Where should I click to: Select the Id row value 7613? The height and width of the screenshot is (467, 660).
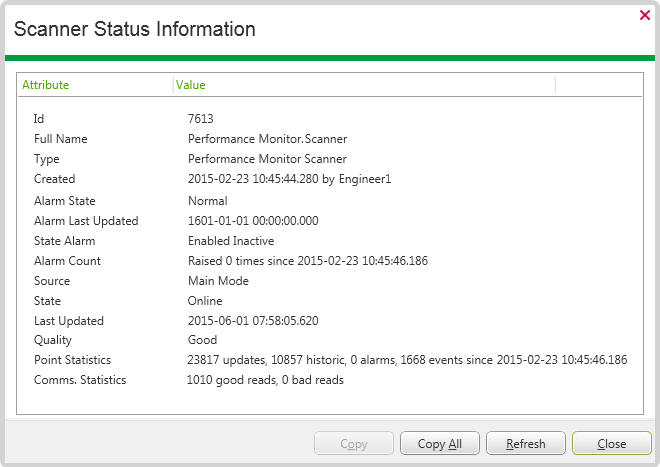pos(201,119)
